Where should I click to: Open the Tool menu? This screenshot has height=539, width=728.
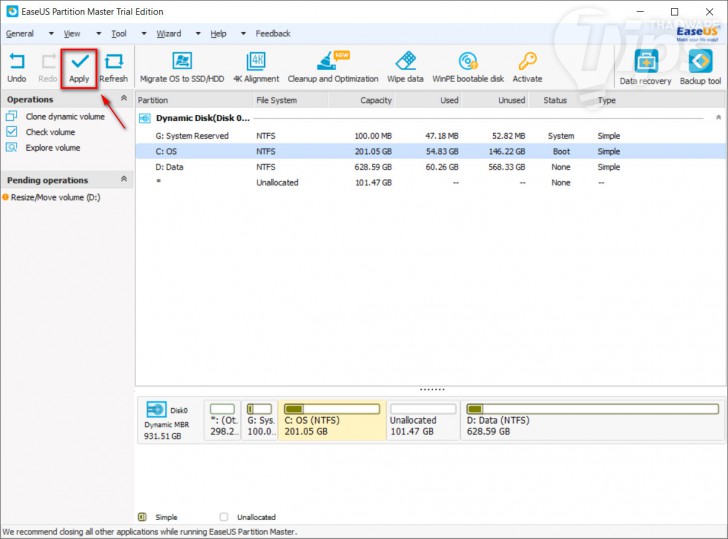pyautogui.click(x=119, y=33)
